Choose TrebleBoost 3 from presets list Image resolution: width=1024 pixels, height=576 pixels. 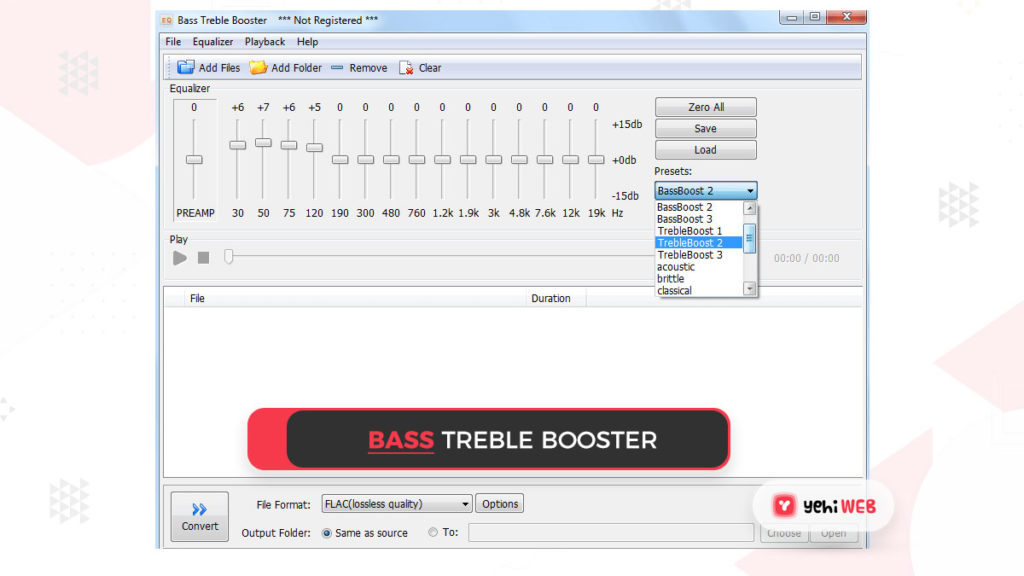pyautogui.click(x=690, y=255)
